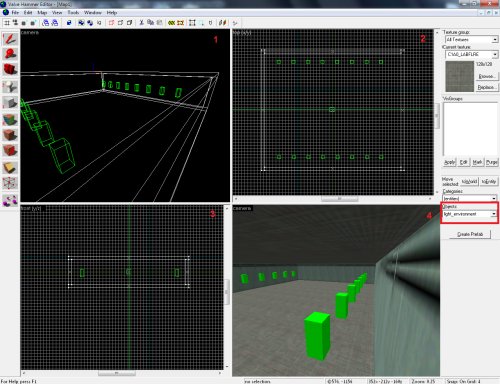Open the Map menu
Image resolution: width=500 pixels, height=384 pixels.
[x=42, y=13]
